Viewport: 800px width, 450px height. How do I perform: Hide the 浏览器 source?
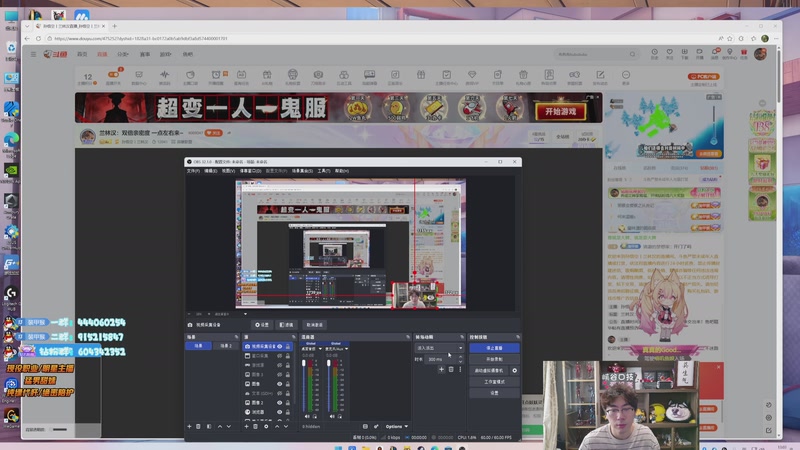279,412
